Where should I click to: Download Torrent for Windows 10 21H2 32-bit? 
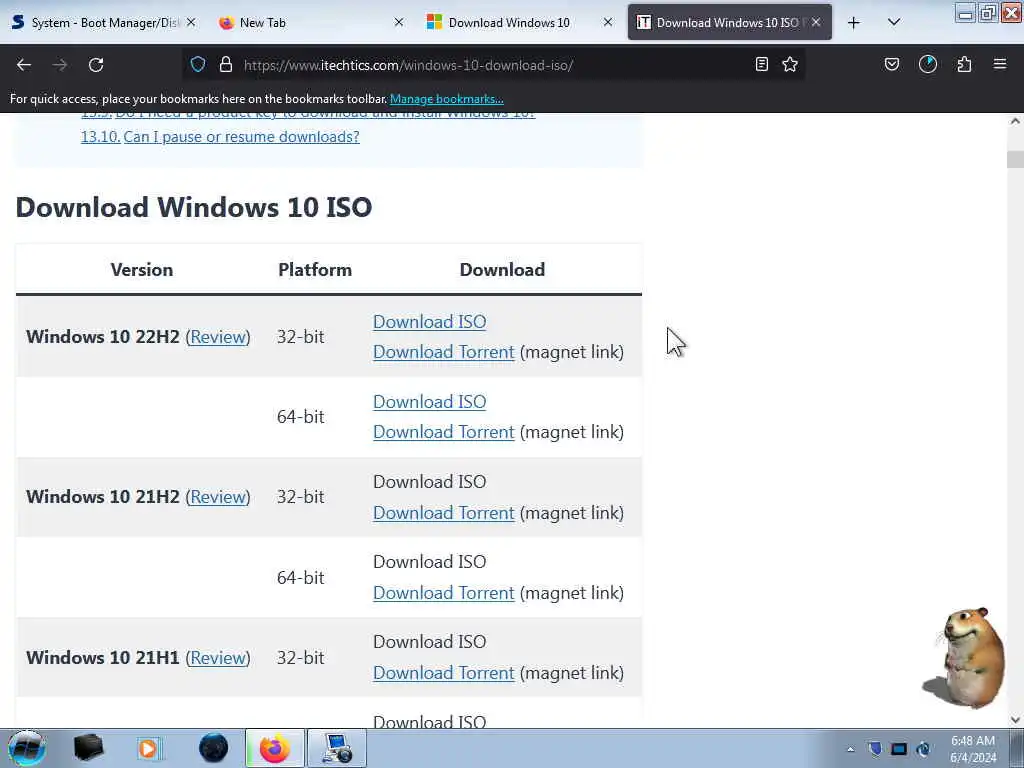[x=444, y=513]
